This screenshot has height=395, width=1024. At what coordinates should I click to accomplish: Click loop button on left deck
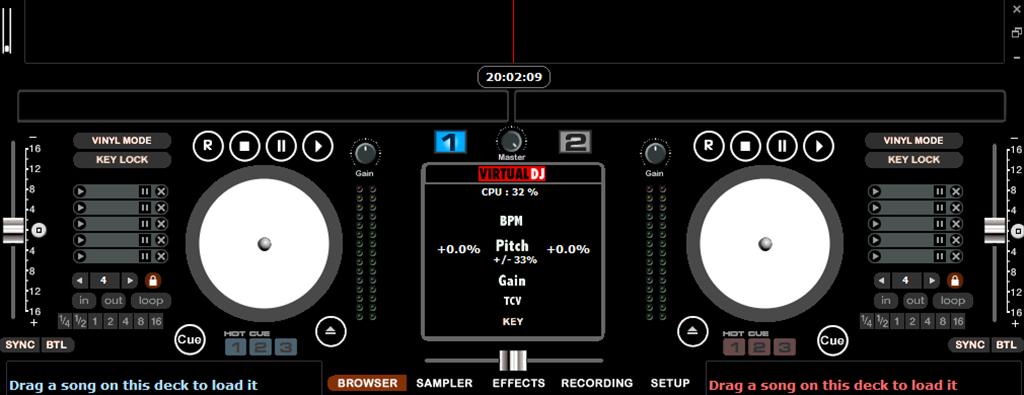[x=151, y=300]
